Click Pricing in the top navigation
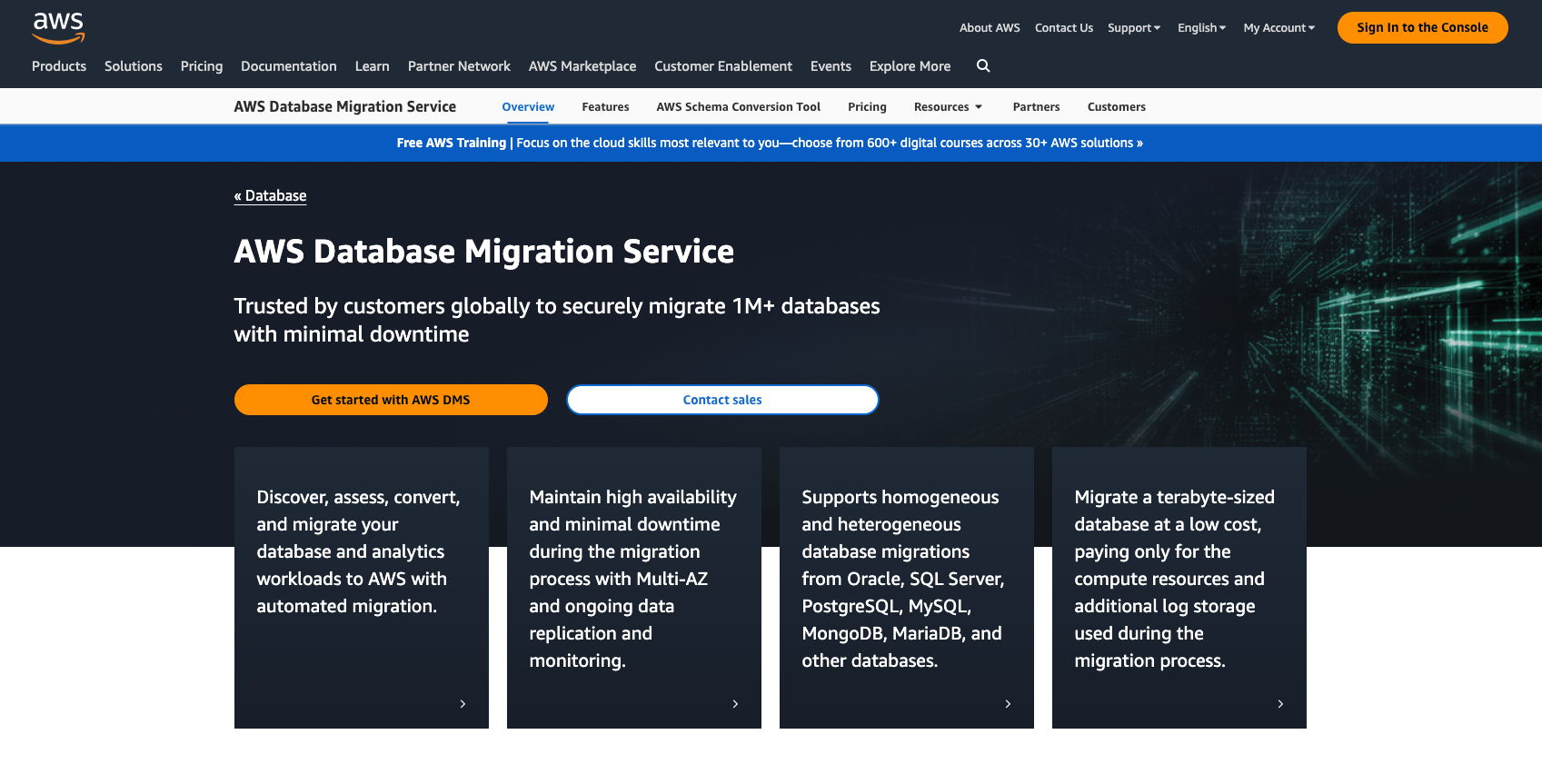Image resolution: width=1542 pixels, height=784 pixels. point(202,66)
